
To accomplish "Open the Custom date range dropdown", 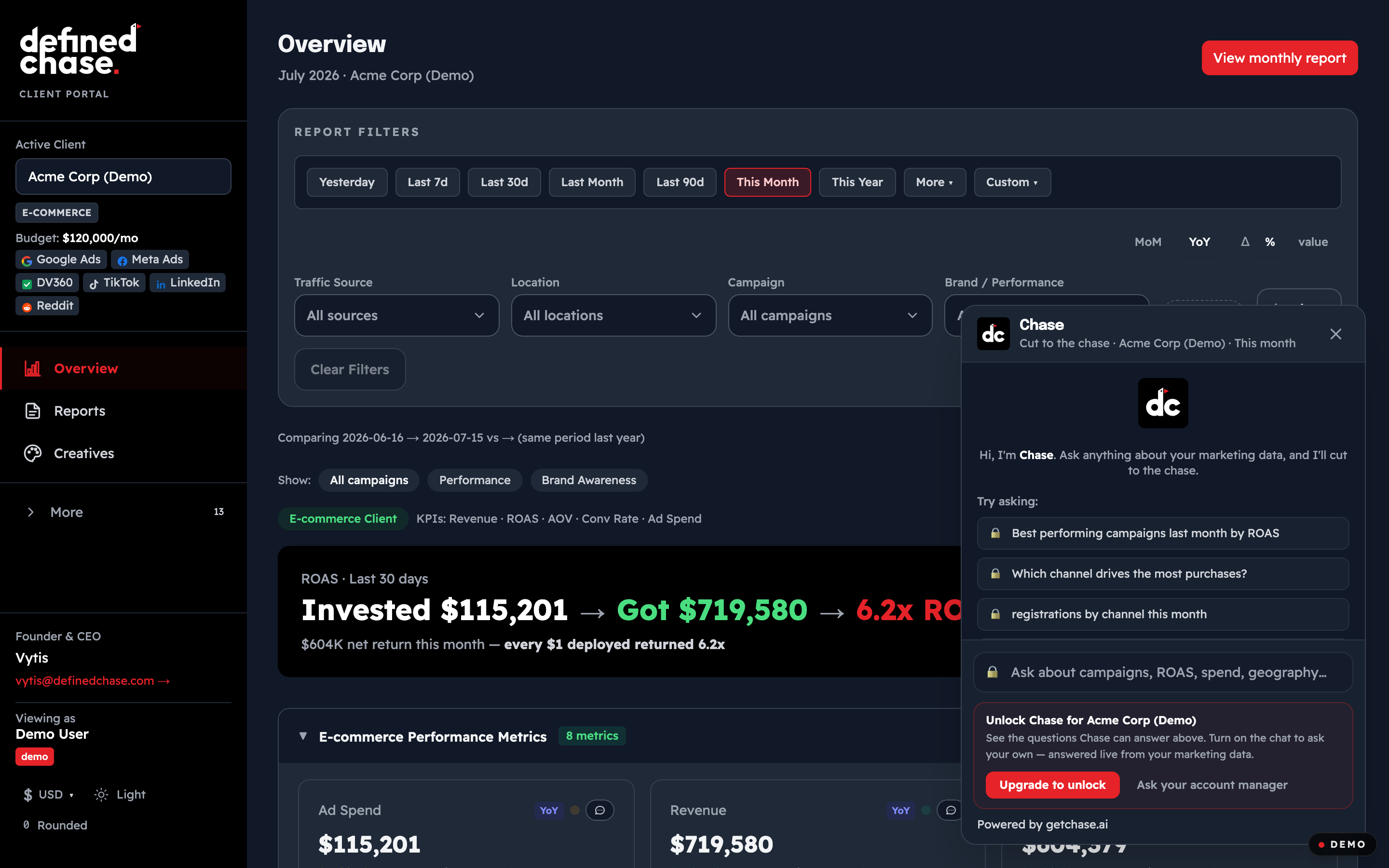I will point(1012,182).
